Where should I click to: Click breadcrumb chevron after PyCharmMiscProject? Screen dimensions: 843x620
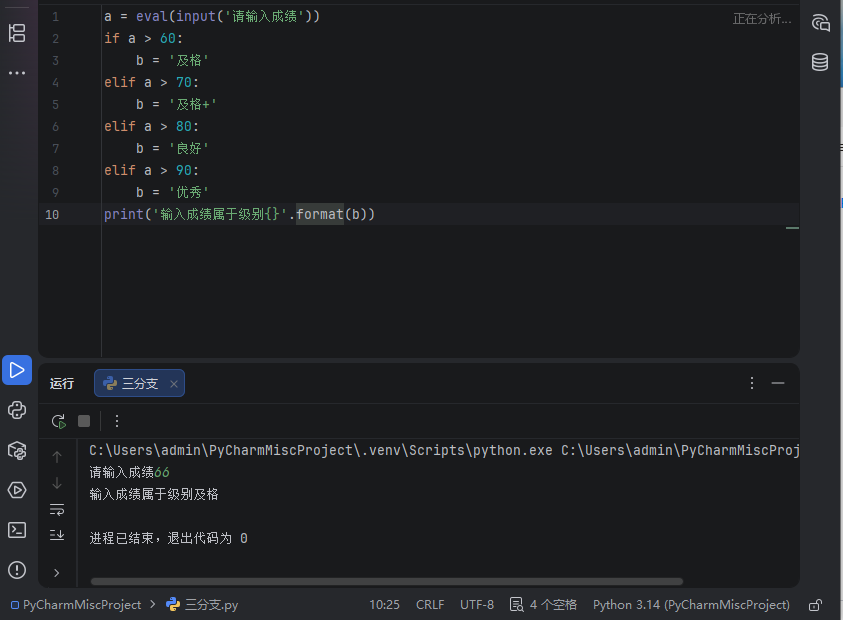pyautogui.click(x=153, y=604)
